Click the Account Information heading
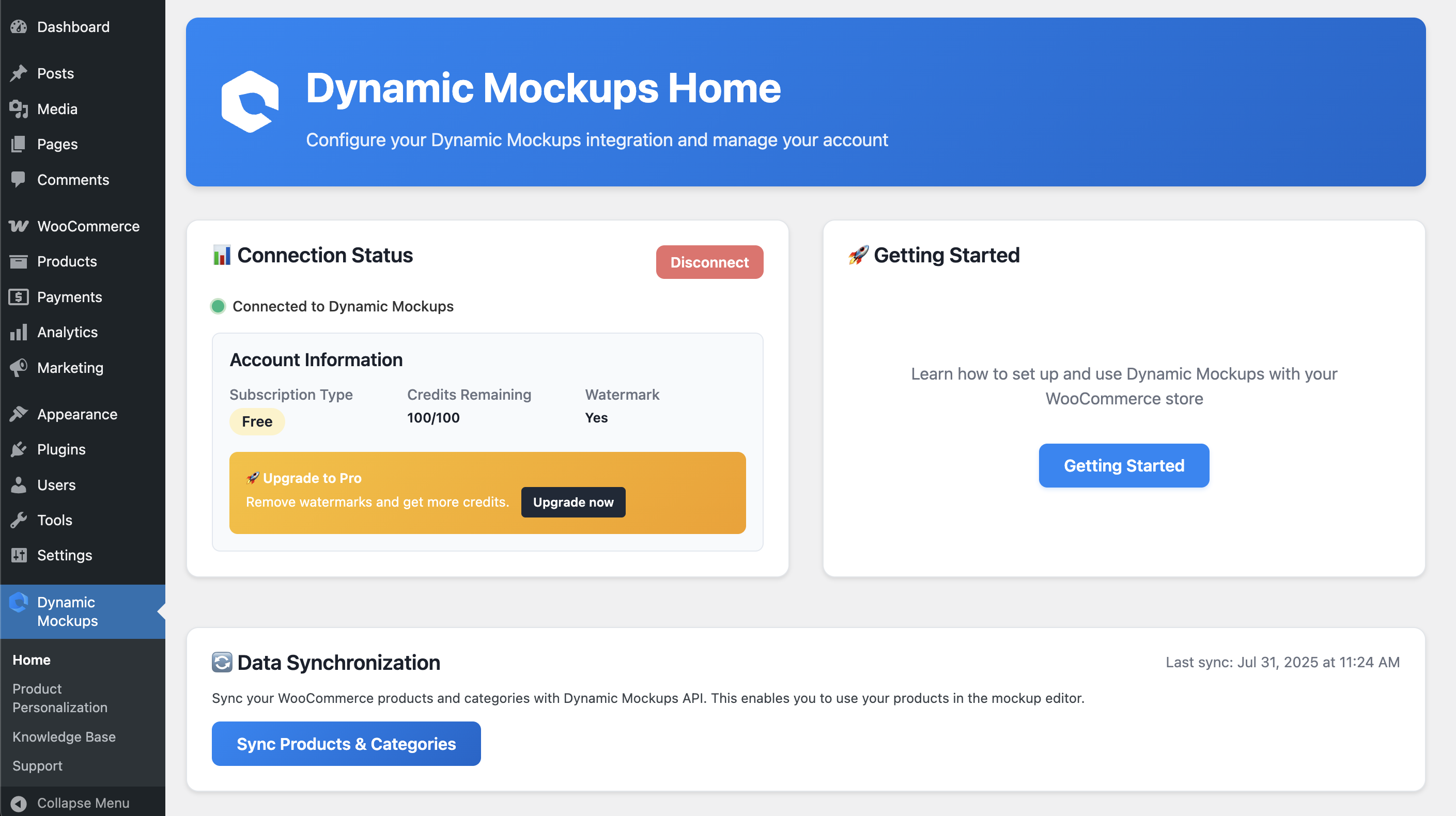Viewport: 1456px width, 816px height. pos(316,359)
